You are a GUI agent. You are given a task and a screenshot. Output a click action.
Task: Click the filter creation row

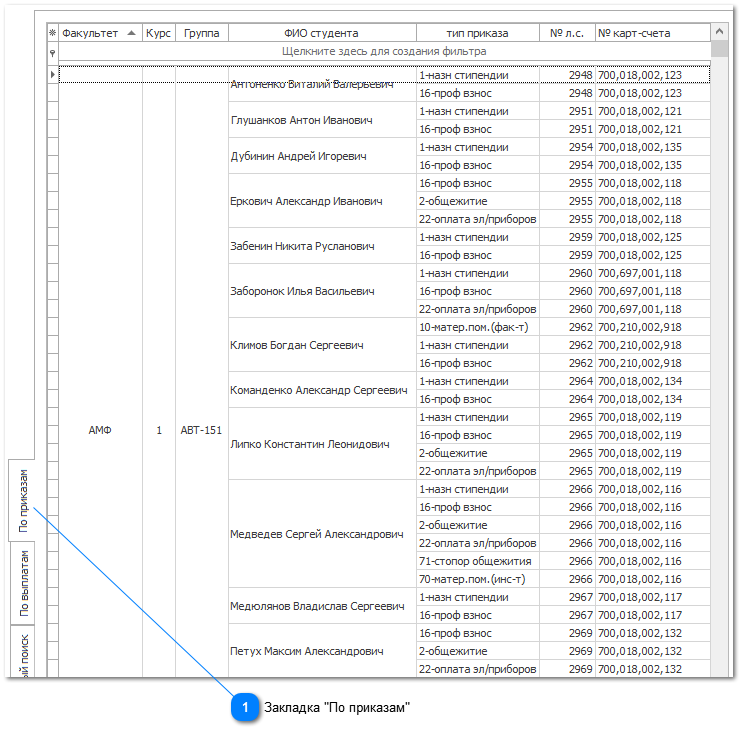(x=384, y=52)
